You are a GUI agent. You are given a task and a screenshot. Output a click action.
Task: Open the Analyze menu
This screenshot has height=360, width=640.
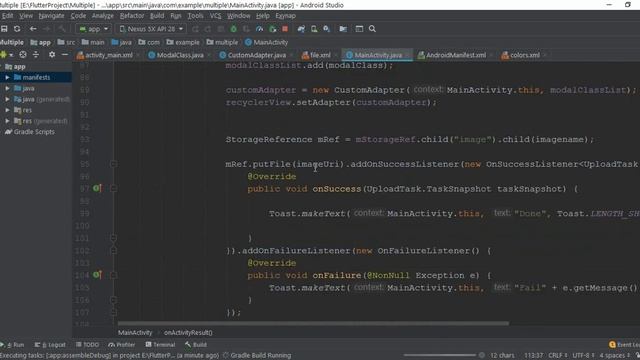[102, 16]
